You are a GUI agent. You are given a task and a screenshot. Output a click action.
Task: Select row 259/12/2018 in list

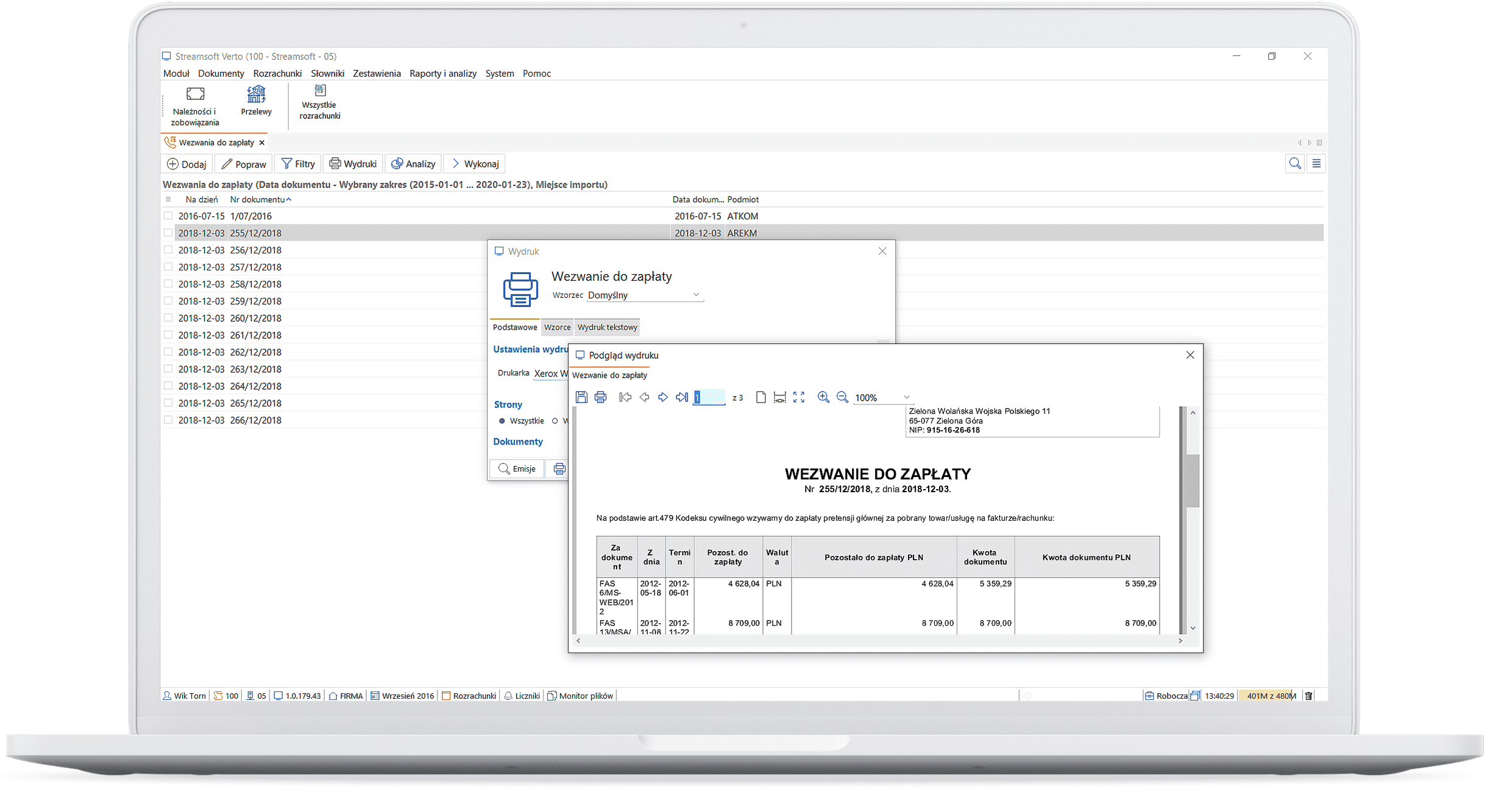tap(743, 301)
